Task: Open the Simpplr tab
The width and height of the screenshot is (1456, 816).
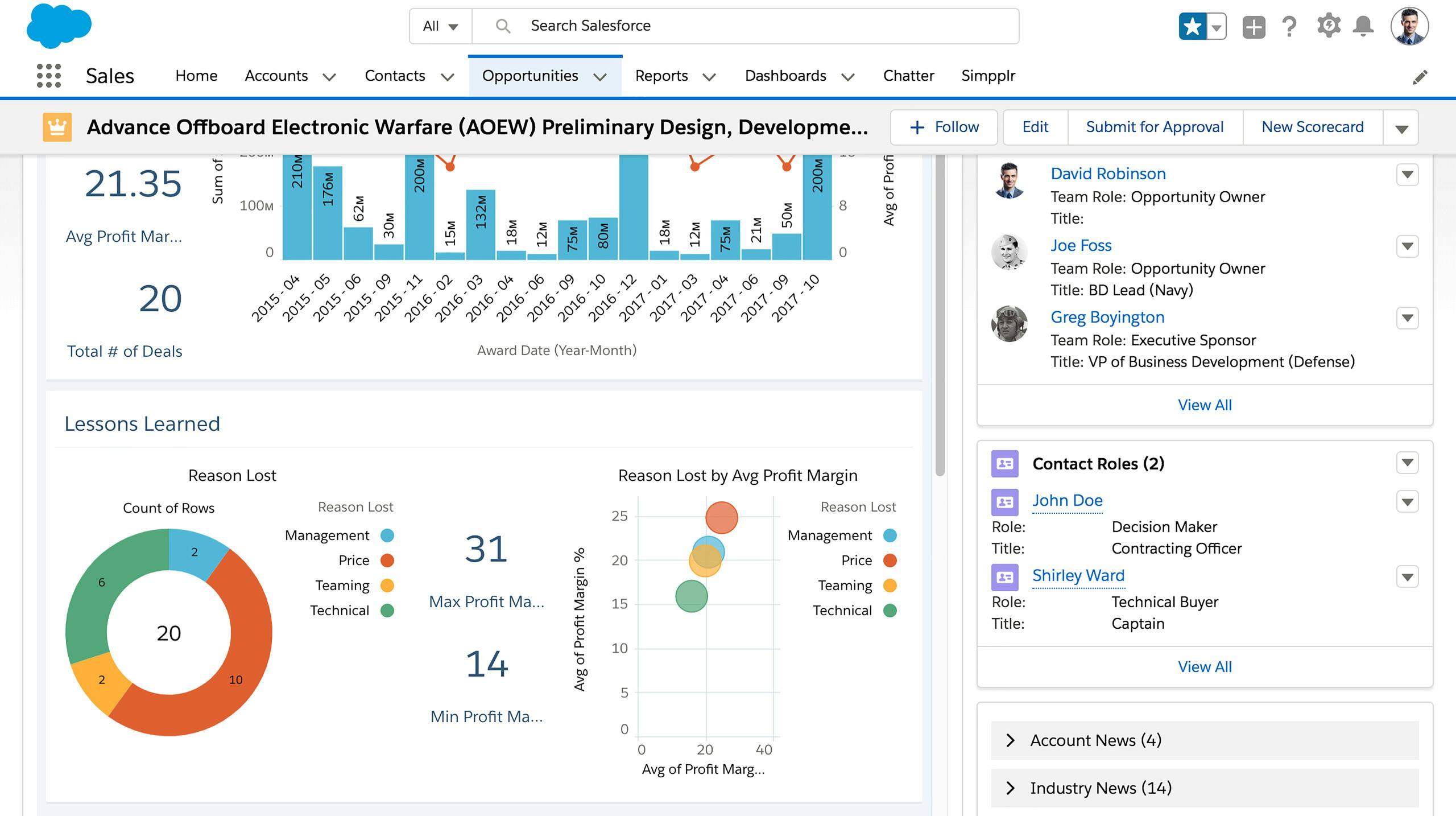Action: 988,76
